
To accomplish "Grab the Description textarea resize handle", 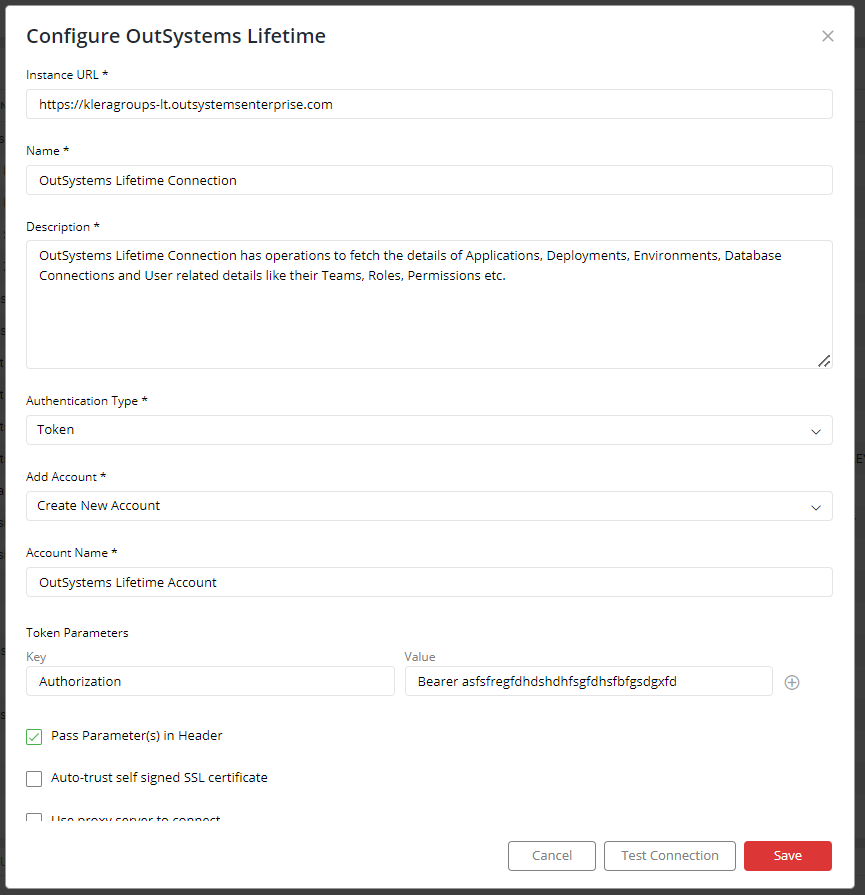I will [x=823, y=361].
